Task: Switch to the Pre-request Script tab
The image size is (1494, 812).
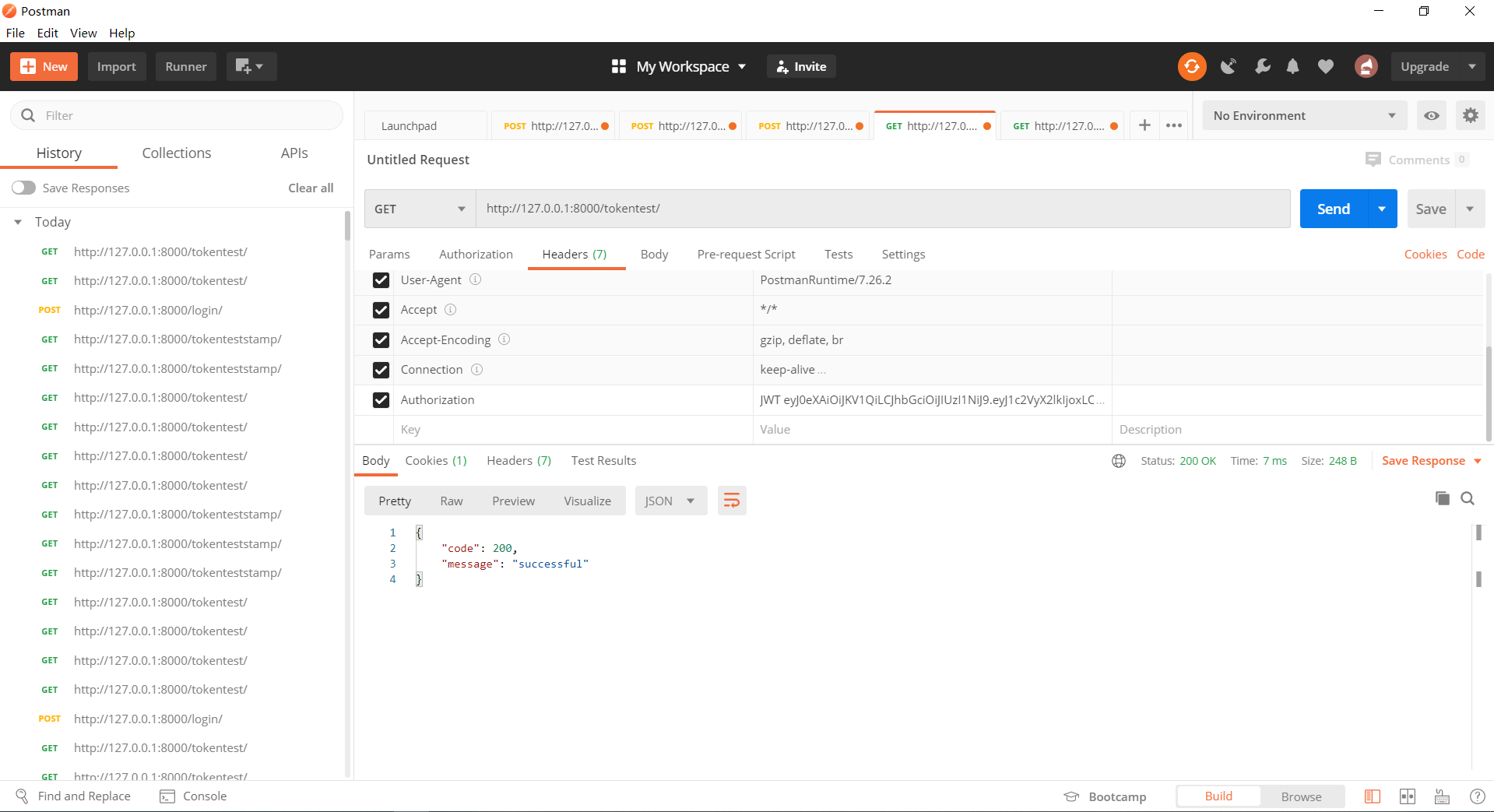Action: pyautogui.click(x=745, y=254)
